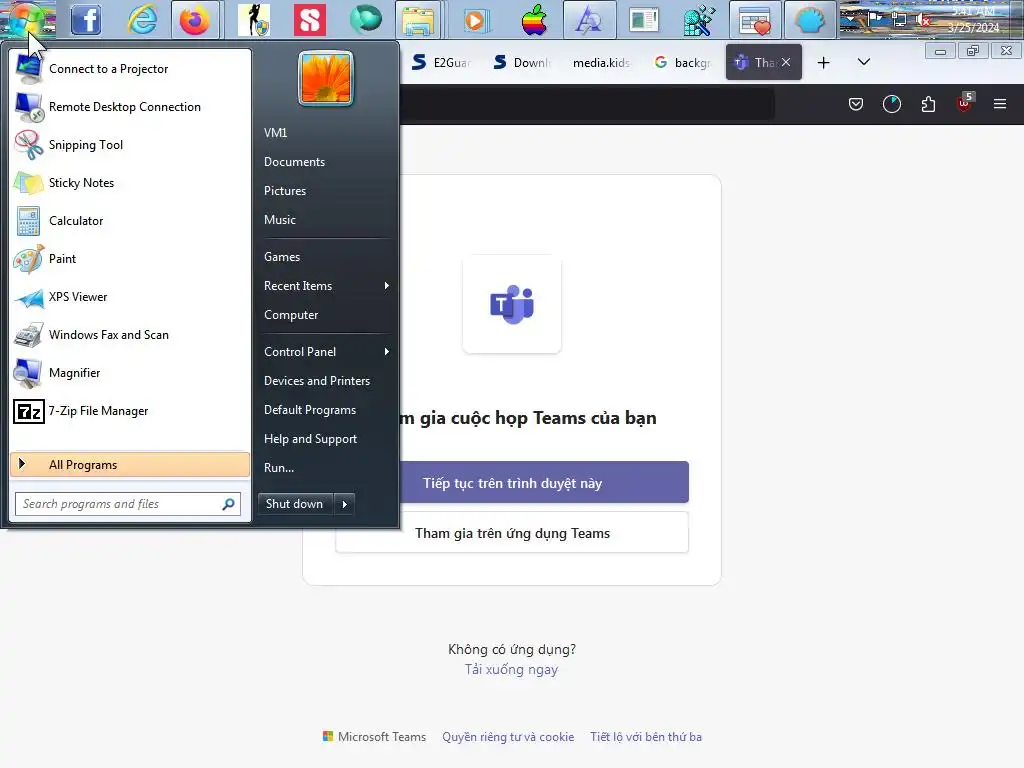Screen dimensions: 1024x768
Task: Open XPS Viewer
Action: pyautogui.click(x=130, y=296)
